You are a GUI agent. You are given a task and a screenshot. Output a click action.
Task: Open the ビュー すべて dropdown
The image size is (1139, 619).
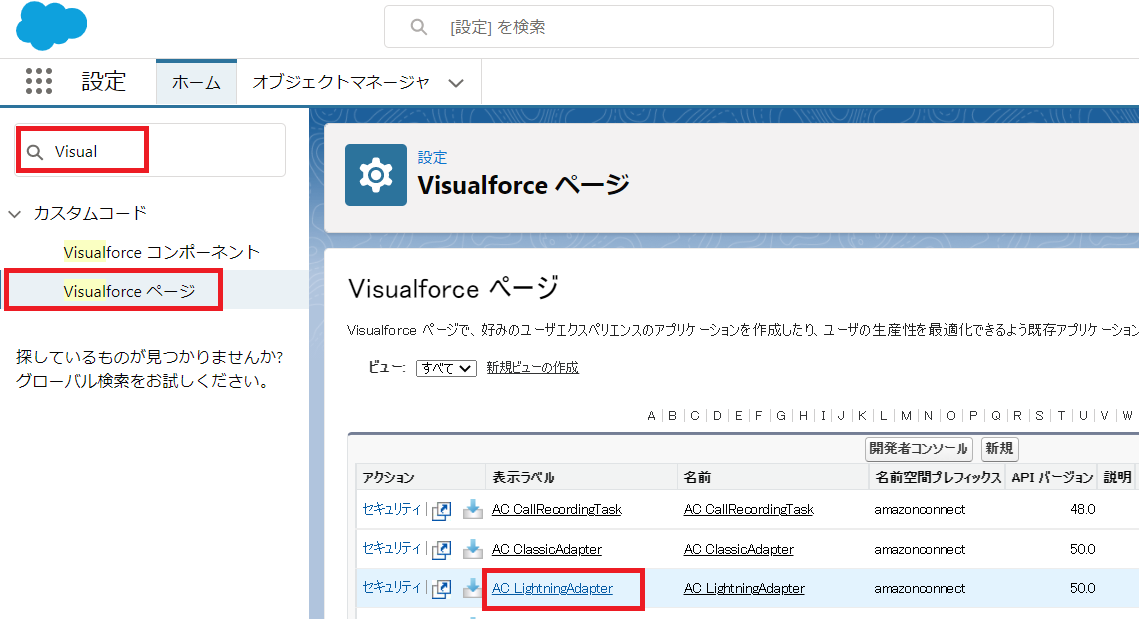click(446, 368)
